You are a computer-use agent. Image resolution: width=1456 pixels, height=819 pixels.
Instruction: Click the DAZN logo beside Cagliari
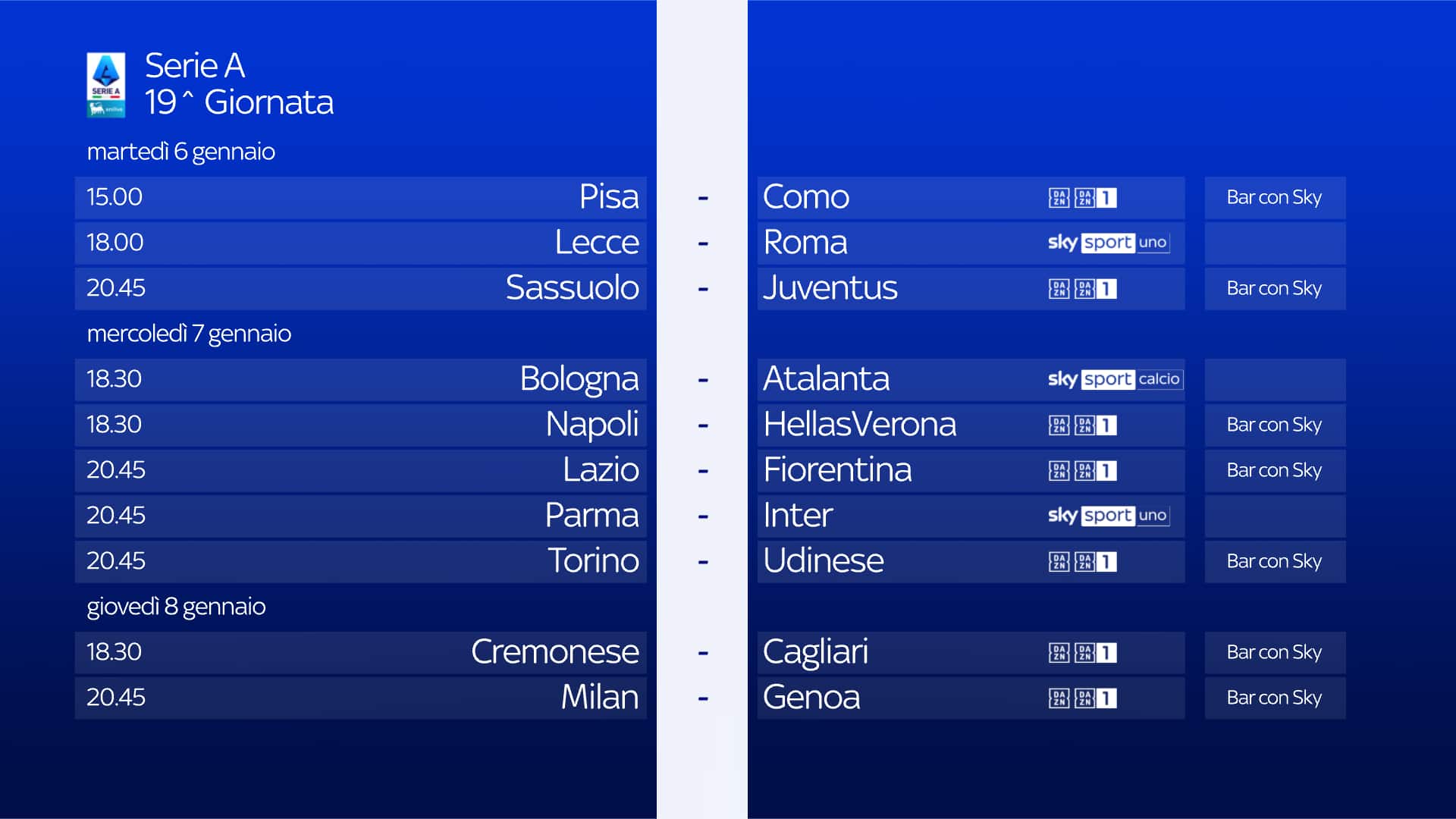click(x=1059, y=653)
